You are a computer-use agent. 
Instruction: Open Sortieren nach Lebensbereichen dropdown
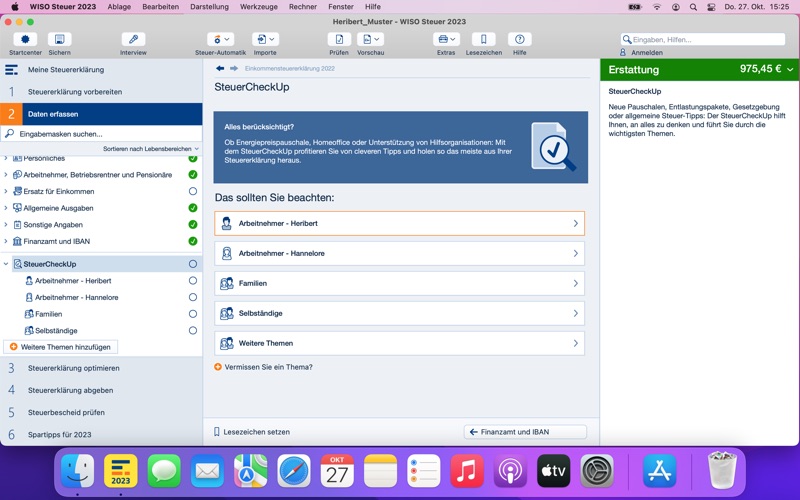click(x=151, y=149)
